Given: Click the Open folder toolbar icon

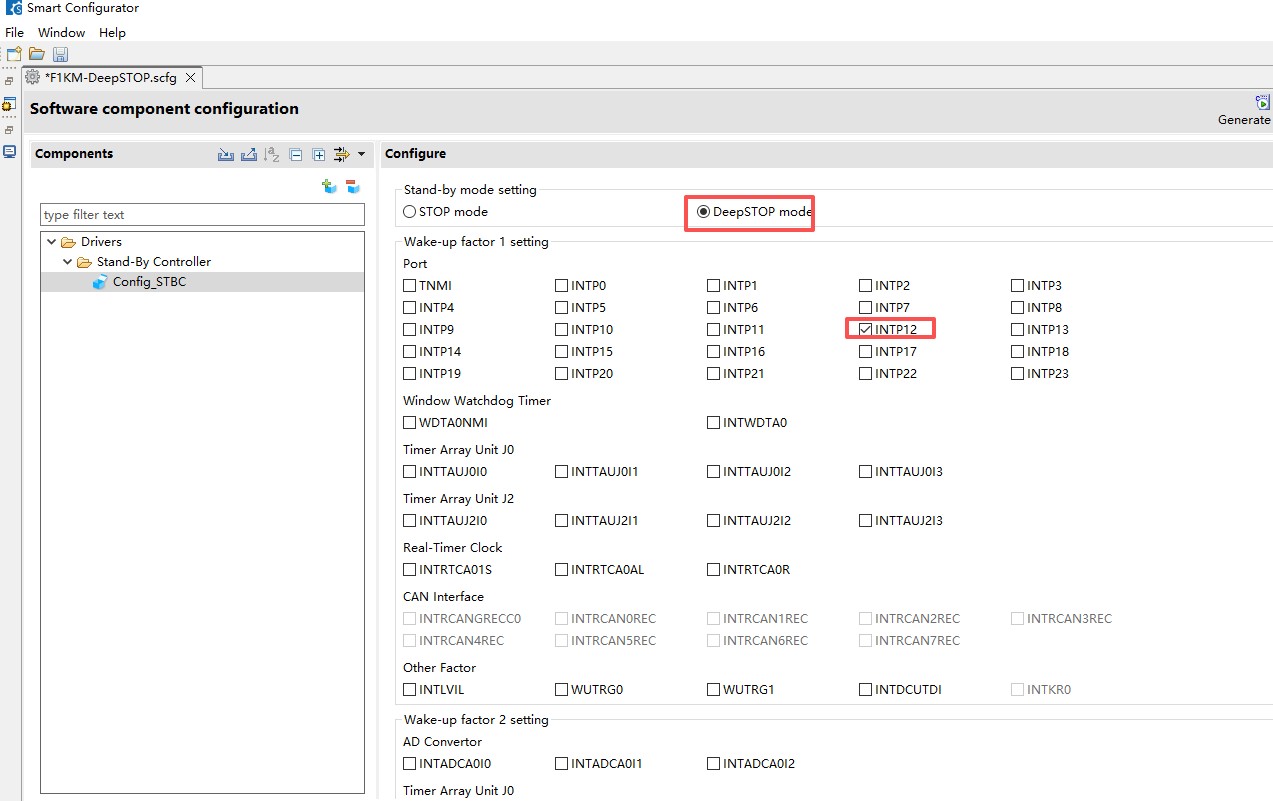Looking at the screenshot, I should pos(37,54).
